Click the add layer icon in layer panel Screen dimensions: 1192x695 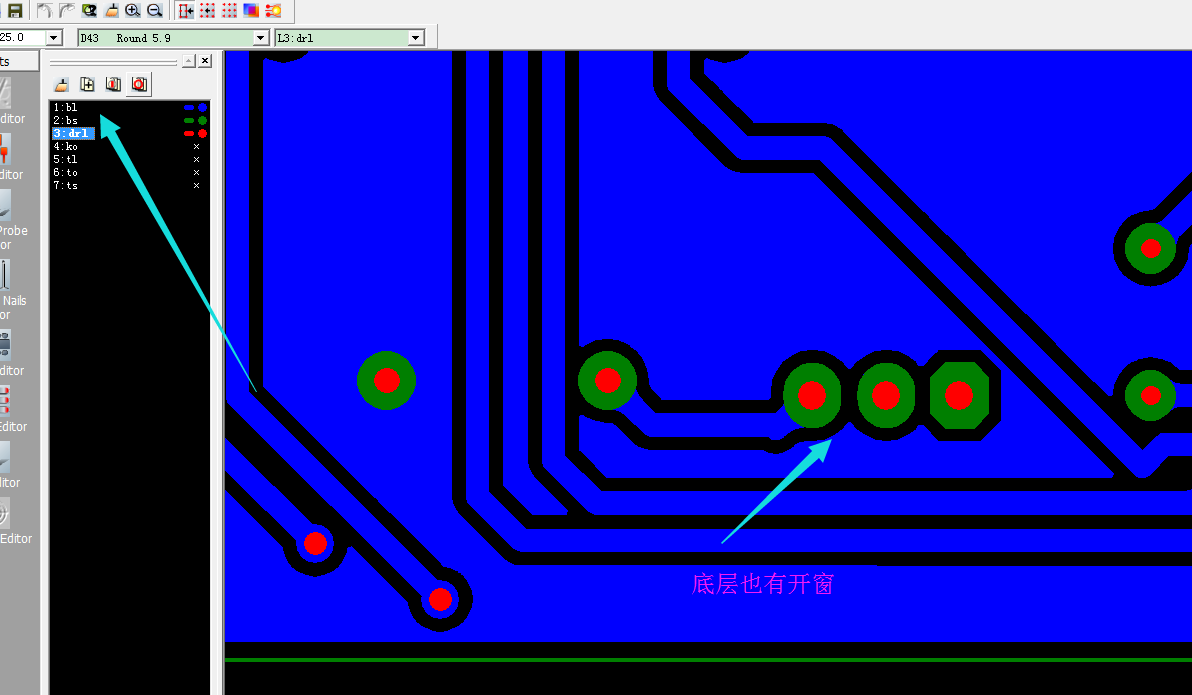[x=87, y=85]
